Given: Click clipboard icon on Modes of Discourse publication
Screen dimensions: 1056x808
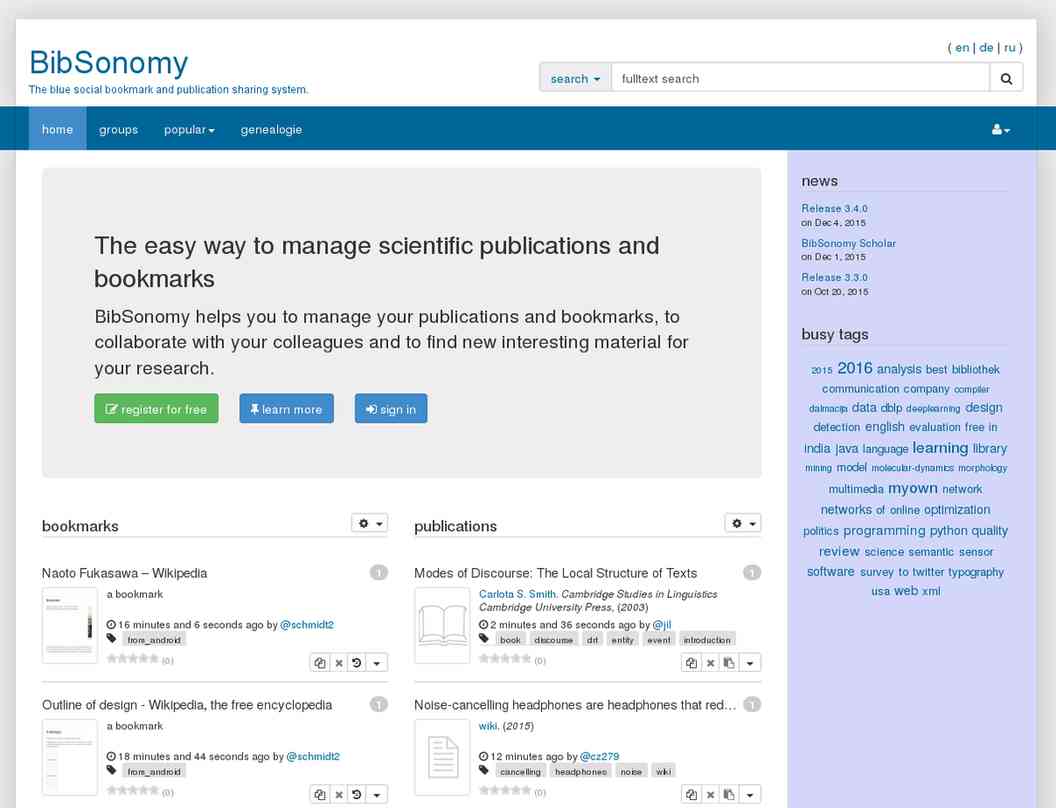Looking at the screenshot, I should (x=730, y=663).
